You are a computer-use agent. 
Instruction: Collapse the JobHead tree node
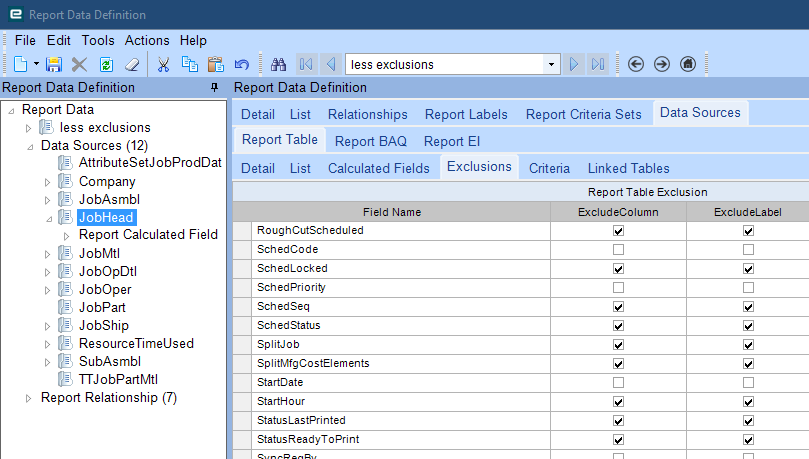click(x=49, y=219)
